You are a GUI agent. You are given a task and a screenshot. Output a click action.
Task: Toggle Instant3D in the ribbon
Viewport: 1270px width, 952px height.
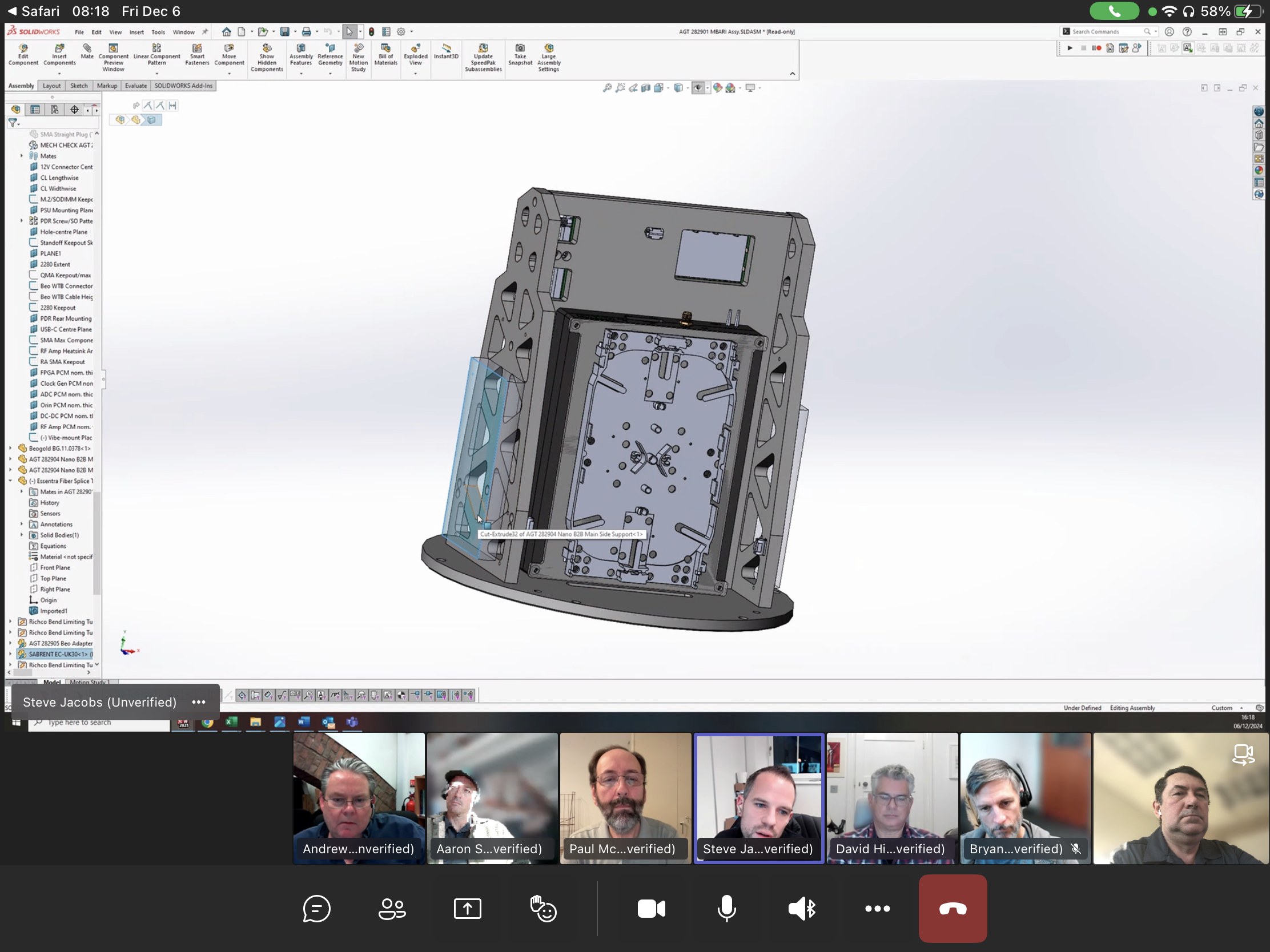click(446, 51)
